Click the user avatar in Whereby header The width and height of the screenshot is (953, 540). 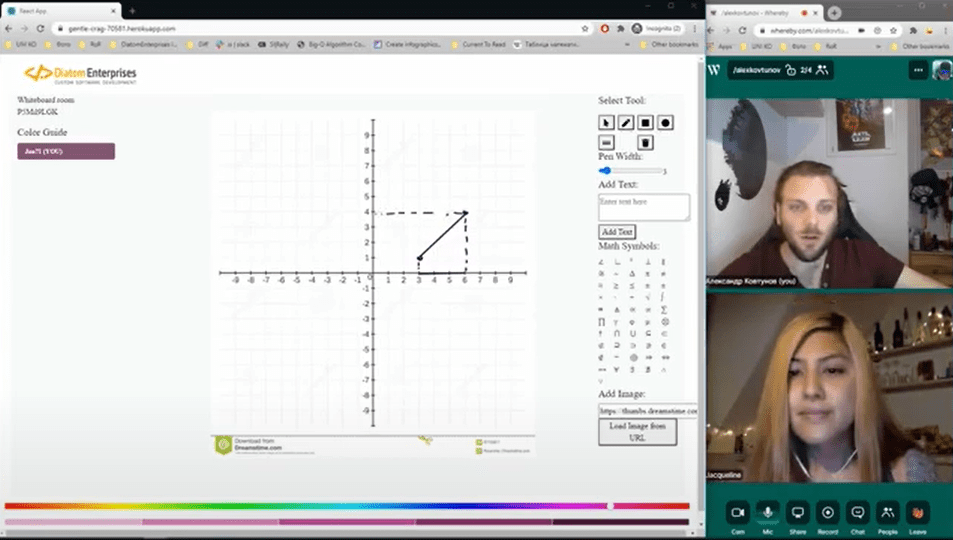(x=941, y=70)
